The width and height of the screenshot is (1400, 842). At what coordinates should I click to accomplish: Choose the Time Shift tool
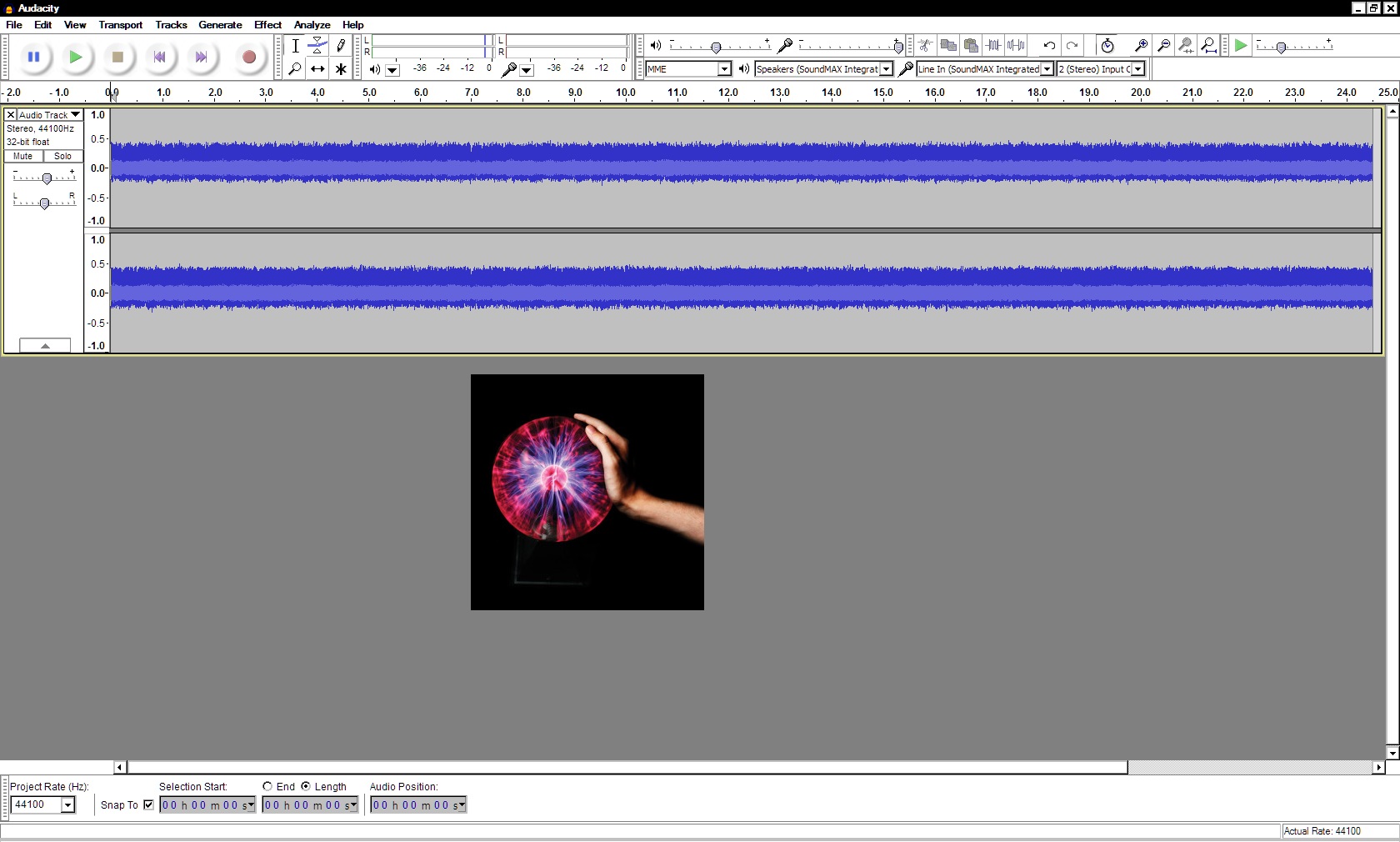(x=317, y=69)
